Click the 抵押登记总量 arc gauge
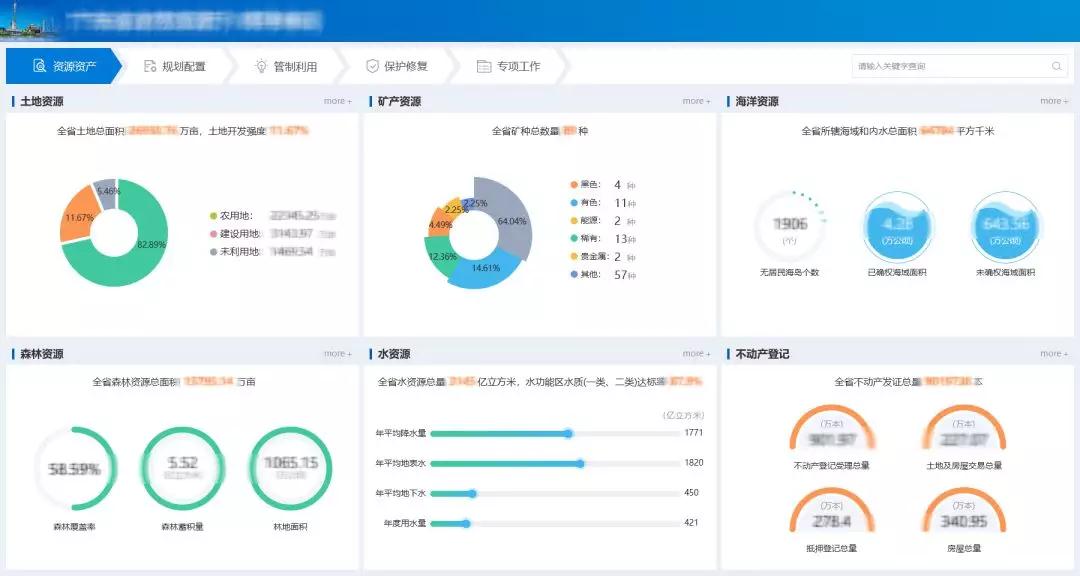Image resolution: width=1080 pixels, height=576 pixels. (x=831, y=511)
